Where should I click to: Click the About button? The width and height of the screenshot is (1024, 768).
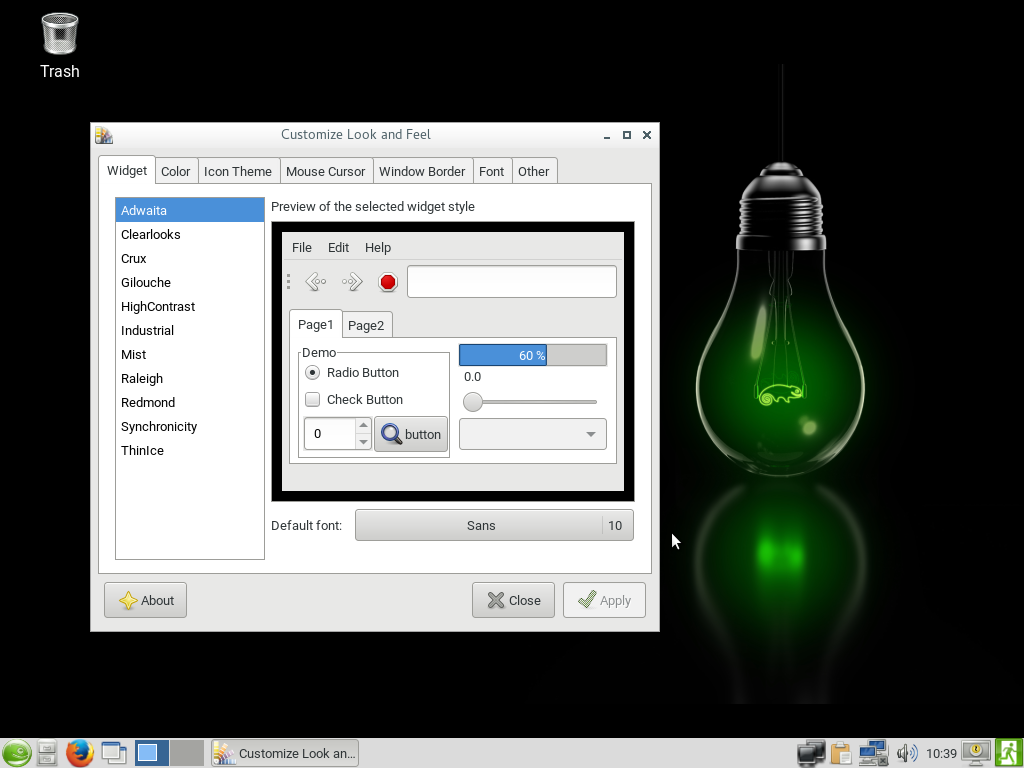146,600
